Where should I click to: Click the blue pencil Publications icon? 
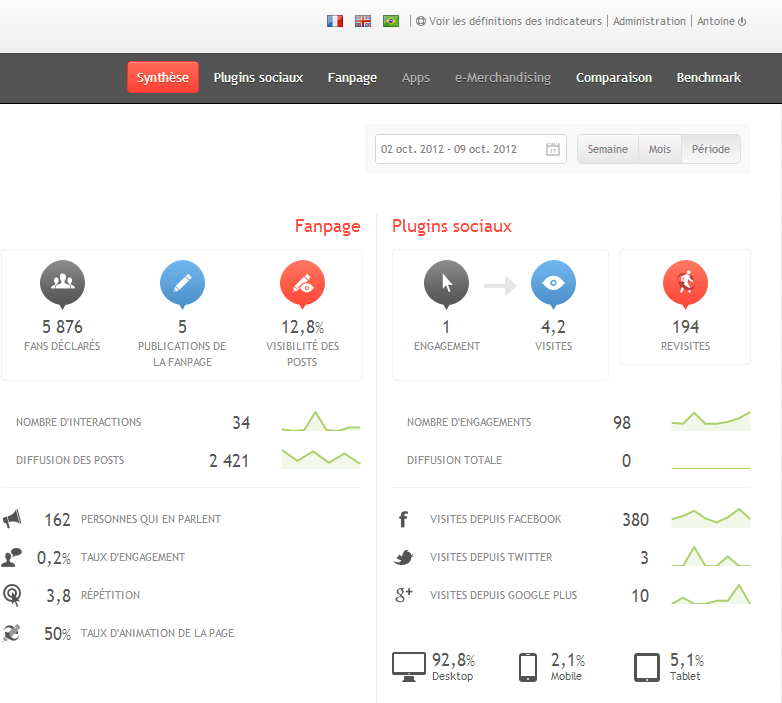(182, 283)
